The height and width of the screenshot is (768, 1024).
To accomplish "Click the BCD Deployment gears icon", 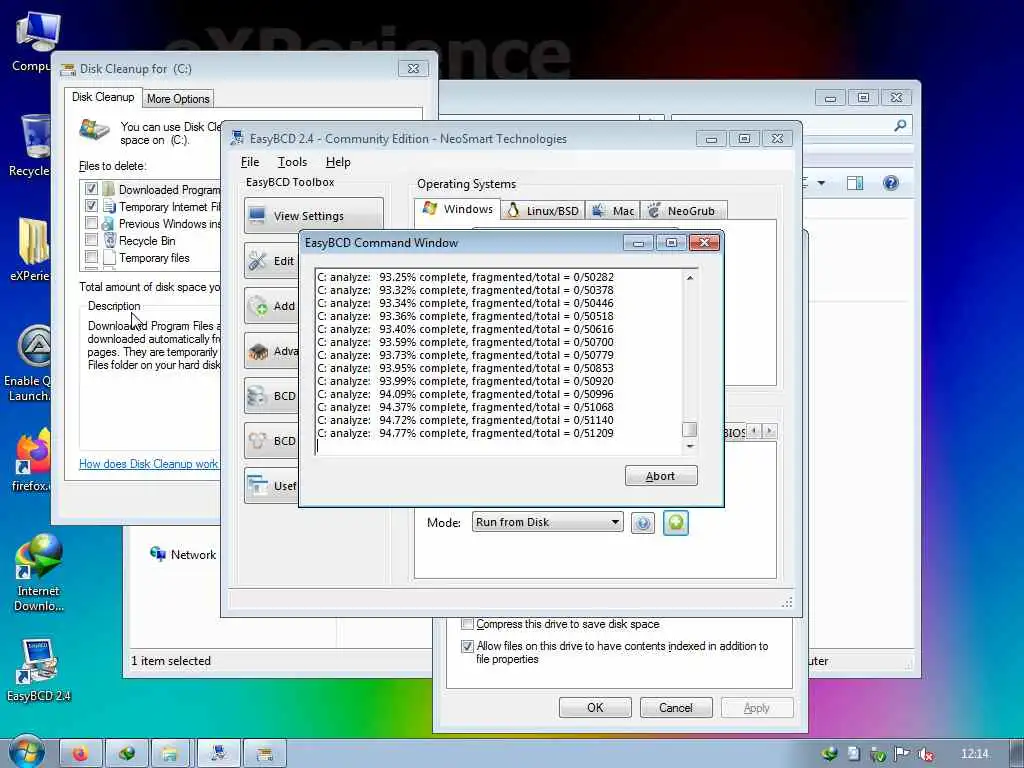I will tap(258, 441).
